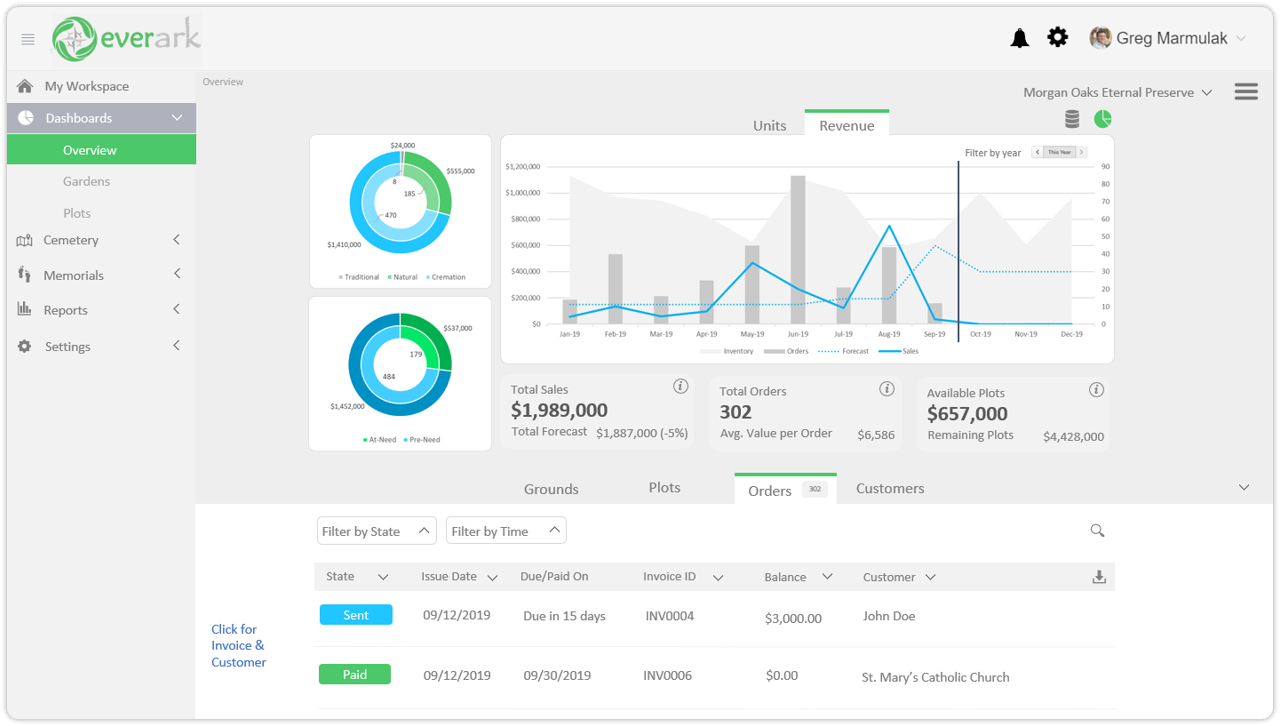Switch to the Customers tab
1280x726 pixels.
(890, 489)
